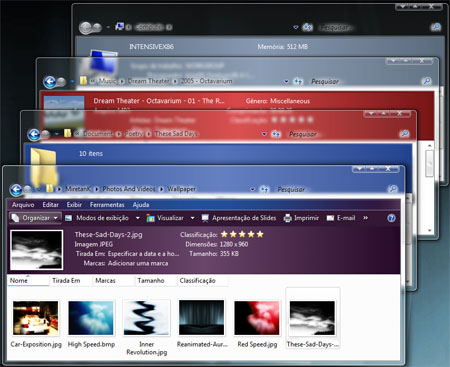Go back in the Wallpaper window

[x=16, y=190]
